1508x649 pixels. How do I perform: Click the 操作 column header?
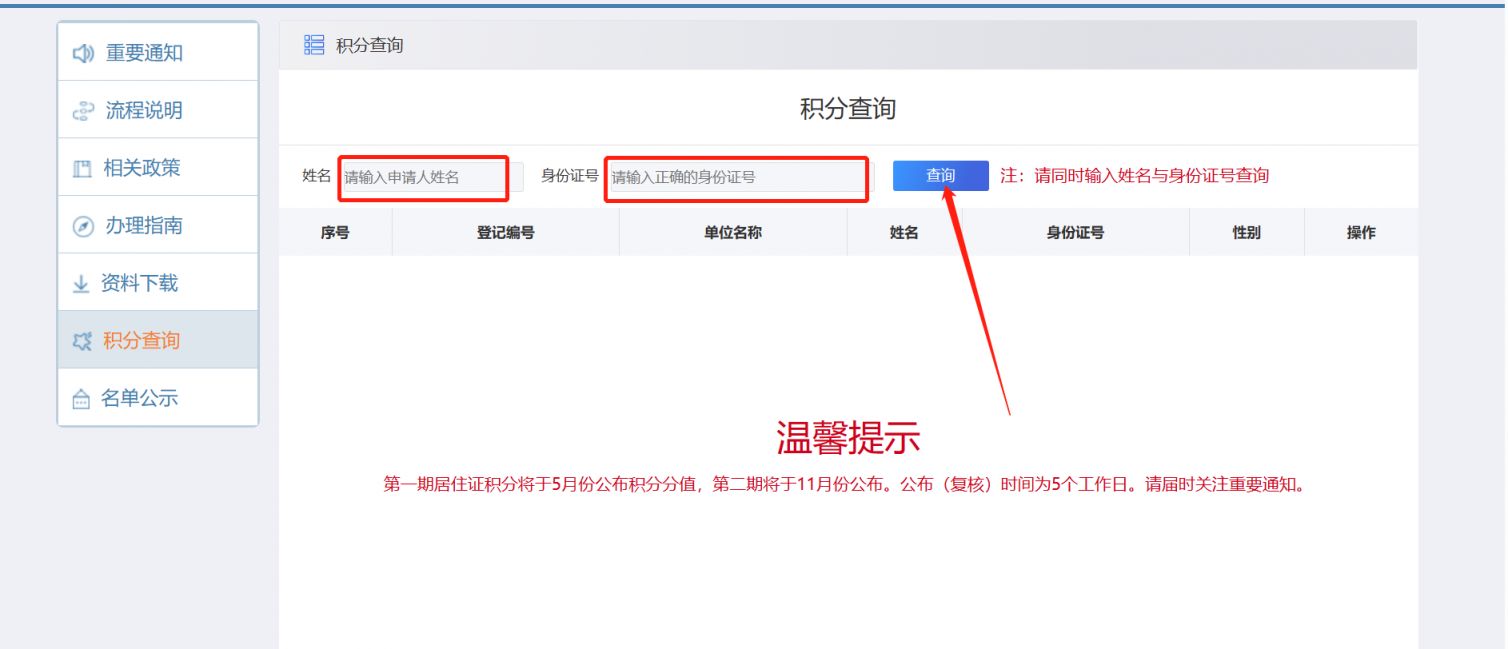pyautogui.click(x=1360, y=233)
